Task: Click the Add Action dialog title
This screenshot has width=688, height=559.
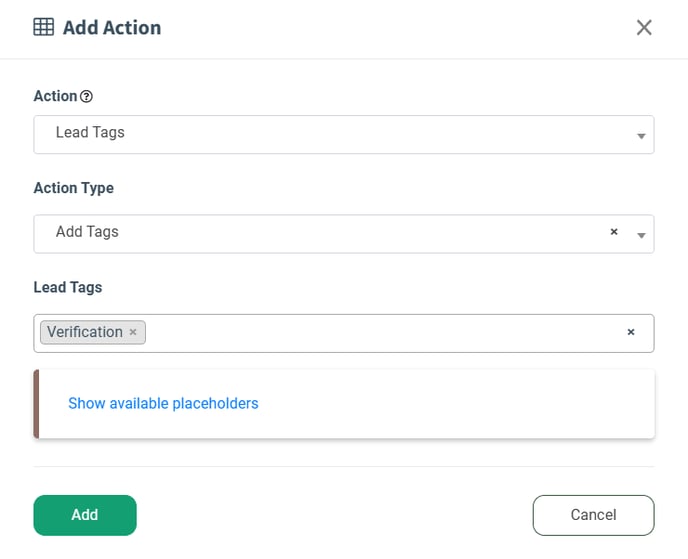Action: [112, 28]
